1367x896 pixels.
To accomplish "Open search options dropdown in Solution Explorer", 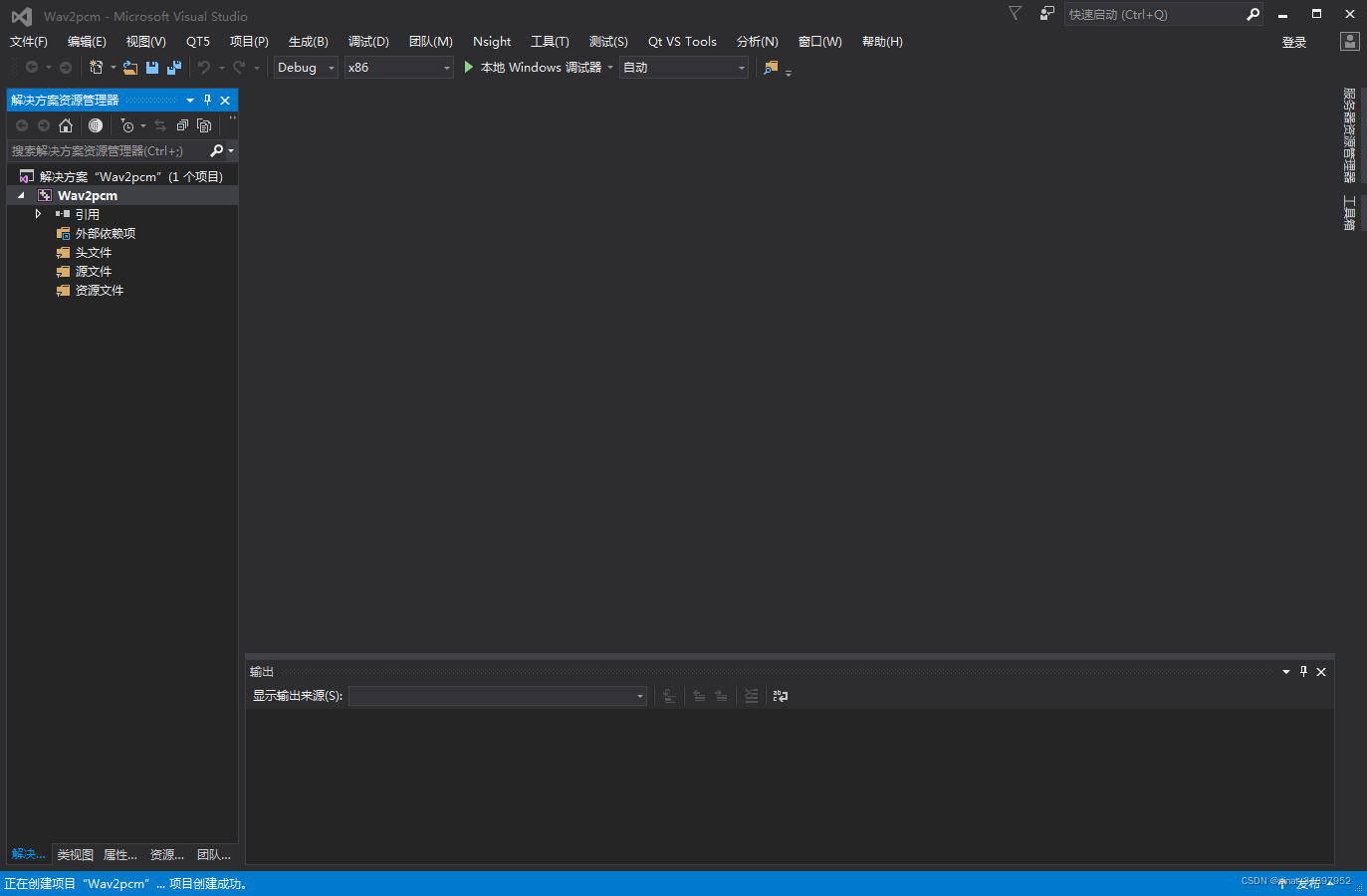I will pos(231,151).
